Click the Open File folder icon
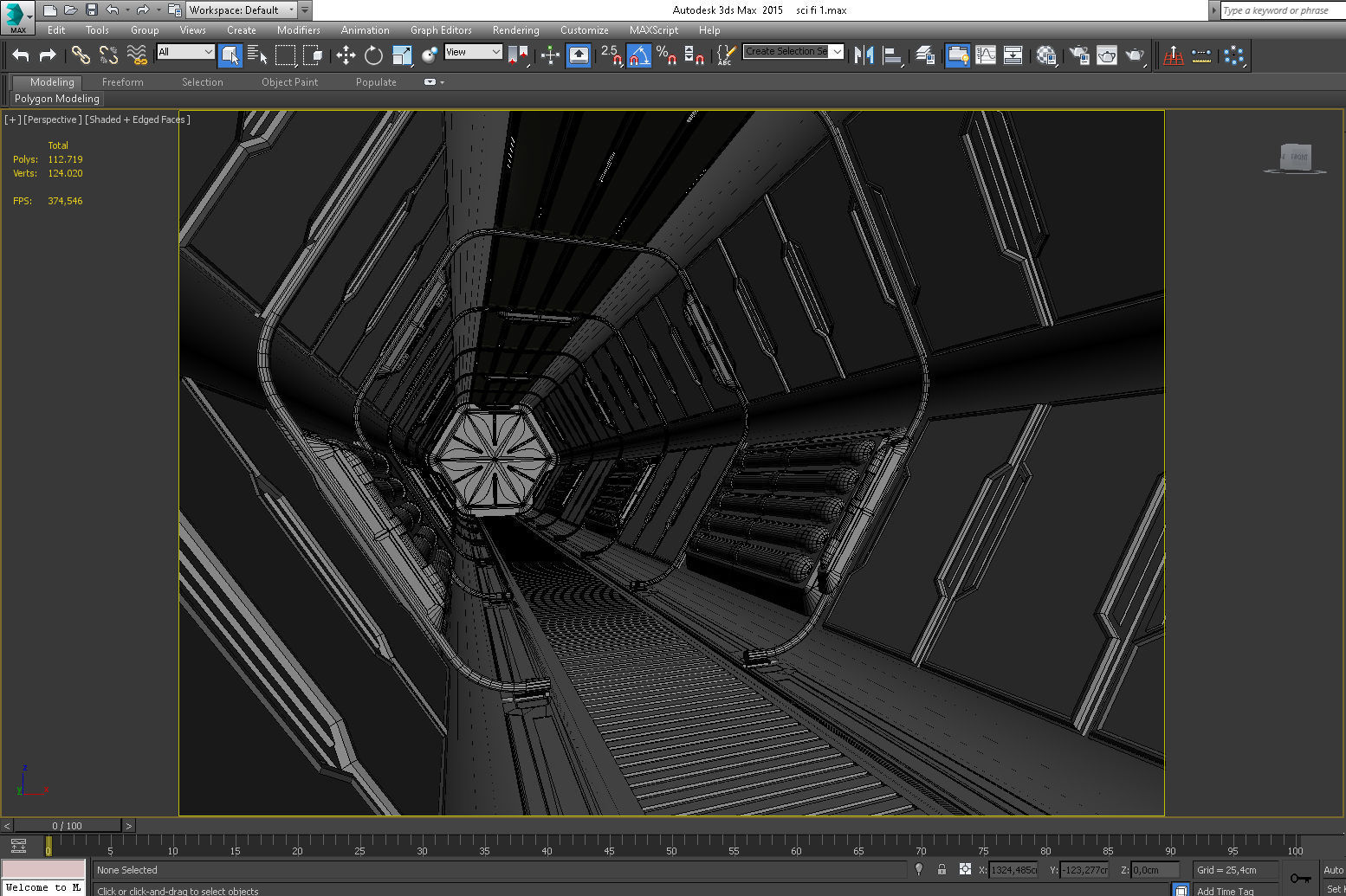Screen dimensions: 1346x896 (x=70, y=10)
